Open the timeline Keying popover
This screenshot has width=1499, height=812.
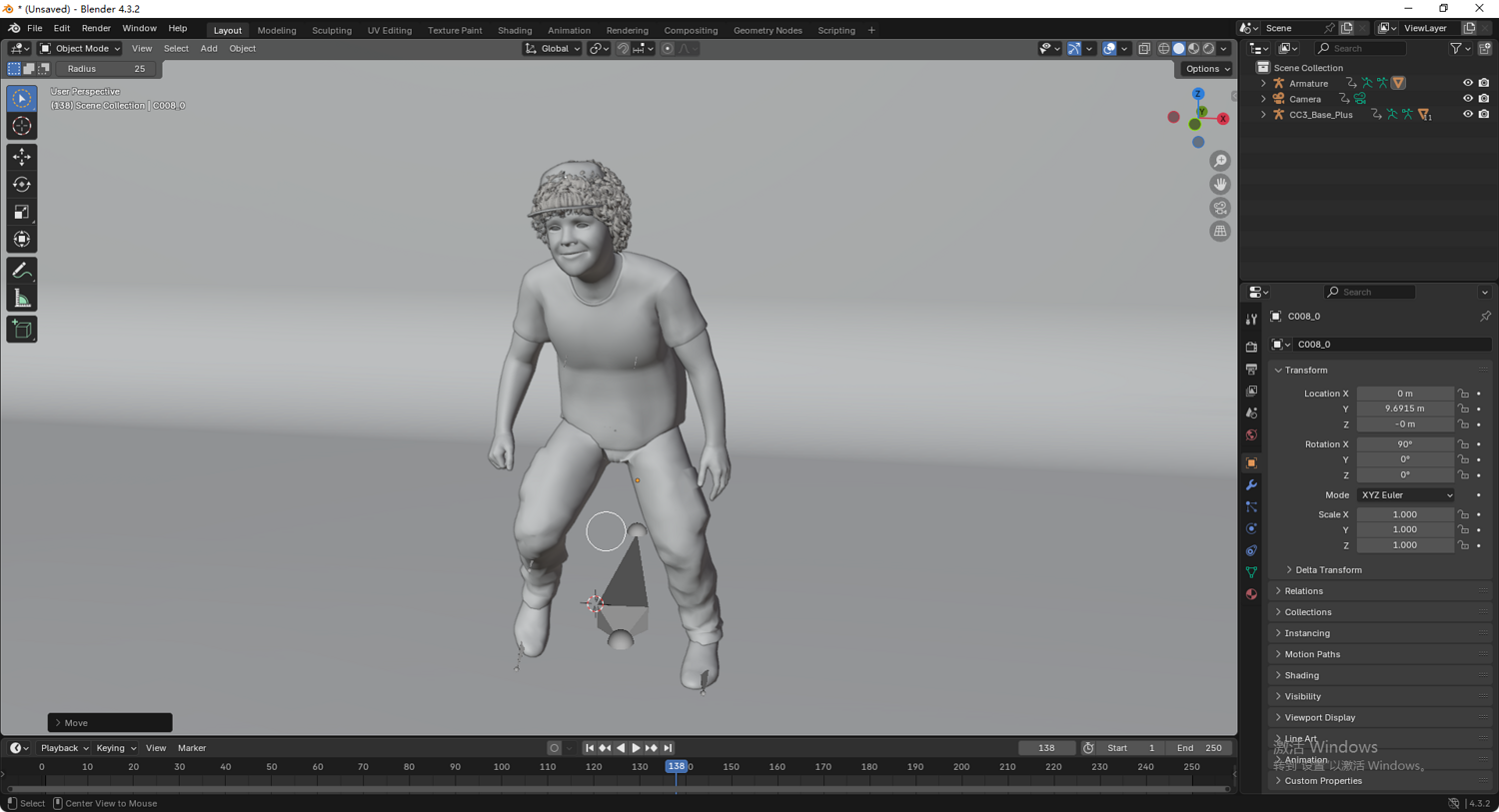116,748
